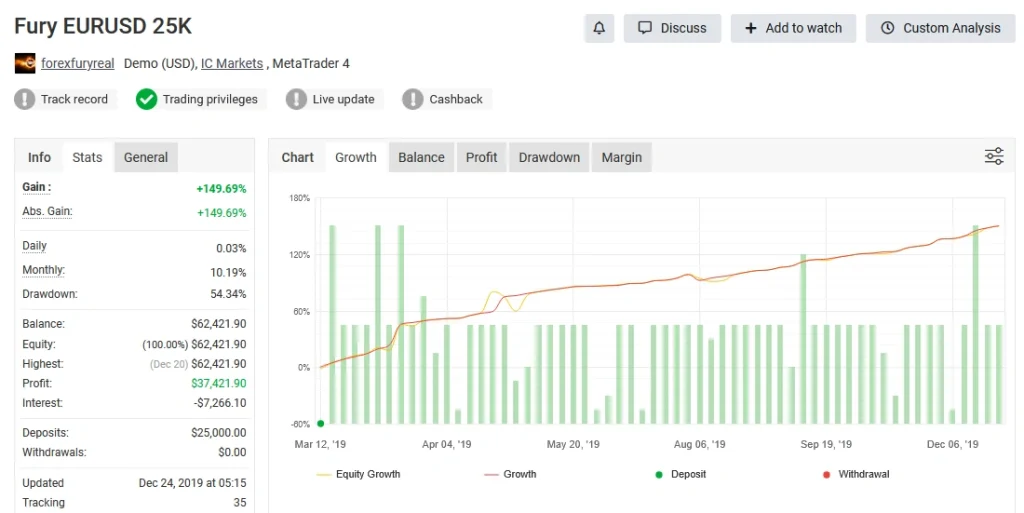Click the Cashback warning icon

413,99
